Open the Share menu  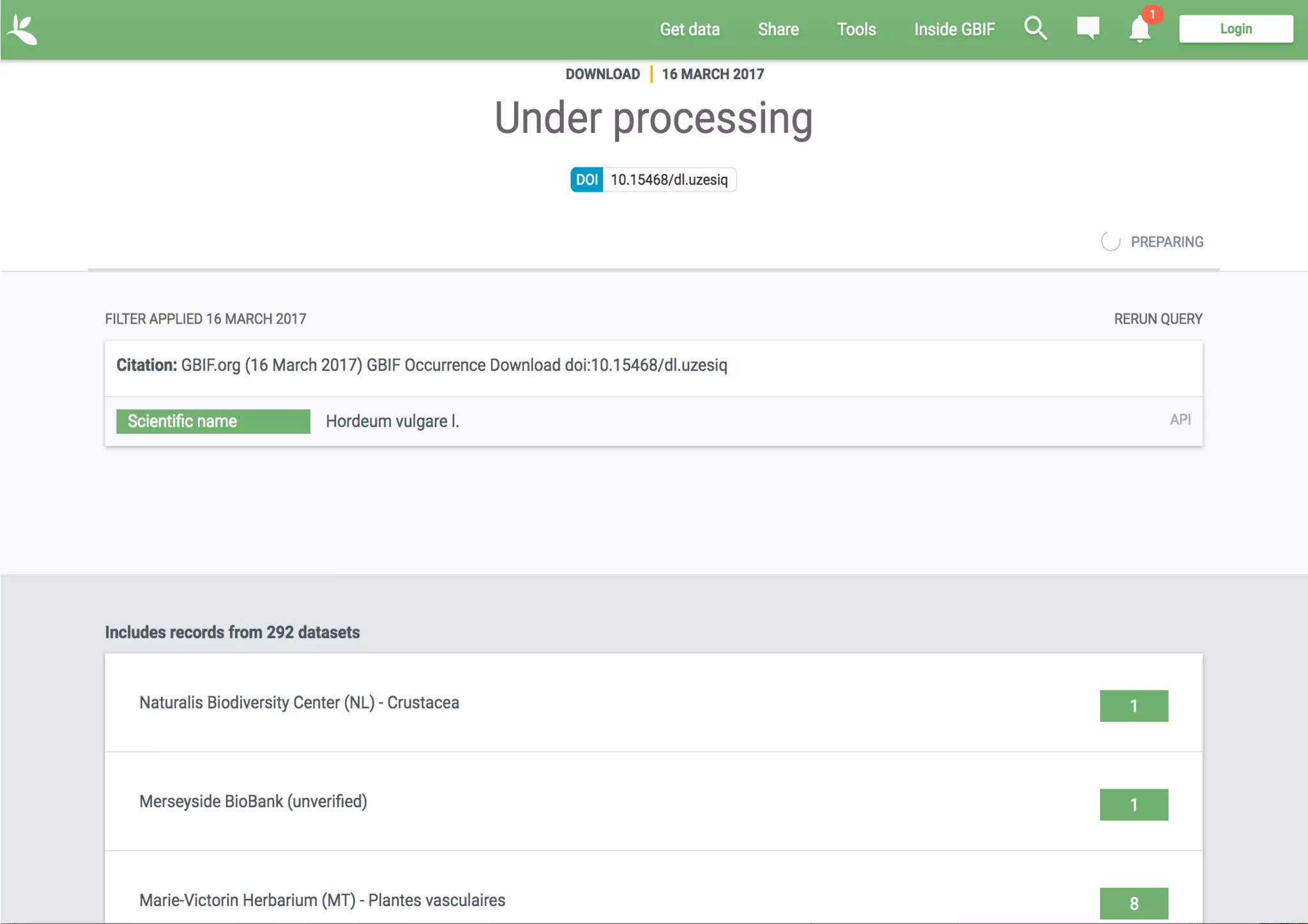pyautogui.click(x=778, y=29)
